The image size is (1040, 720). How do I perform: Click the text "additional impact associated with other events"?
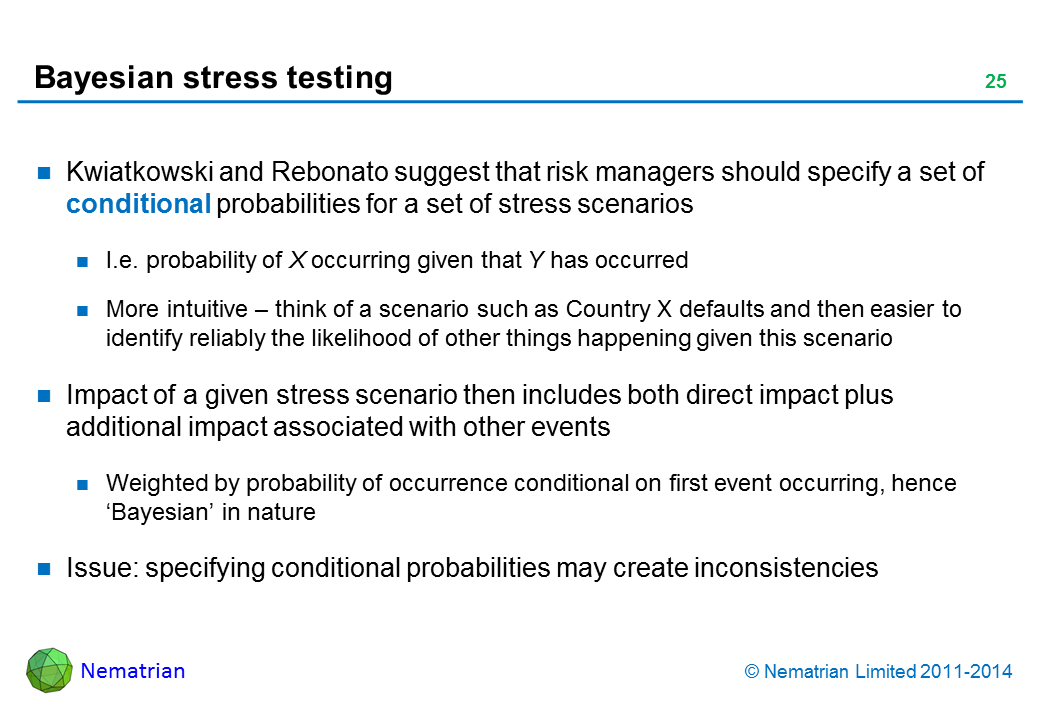[x=337, y=427]
